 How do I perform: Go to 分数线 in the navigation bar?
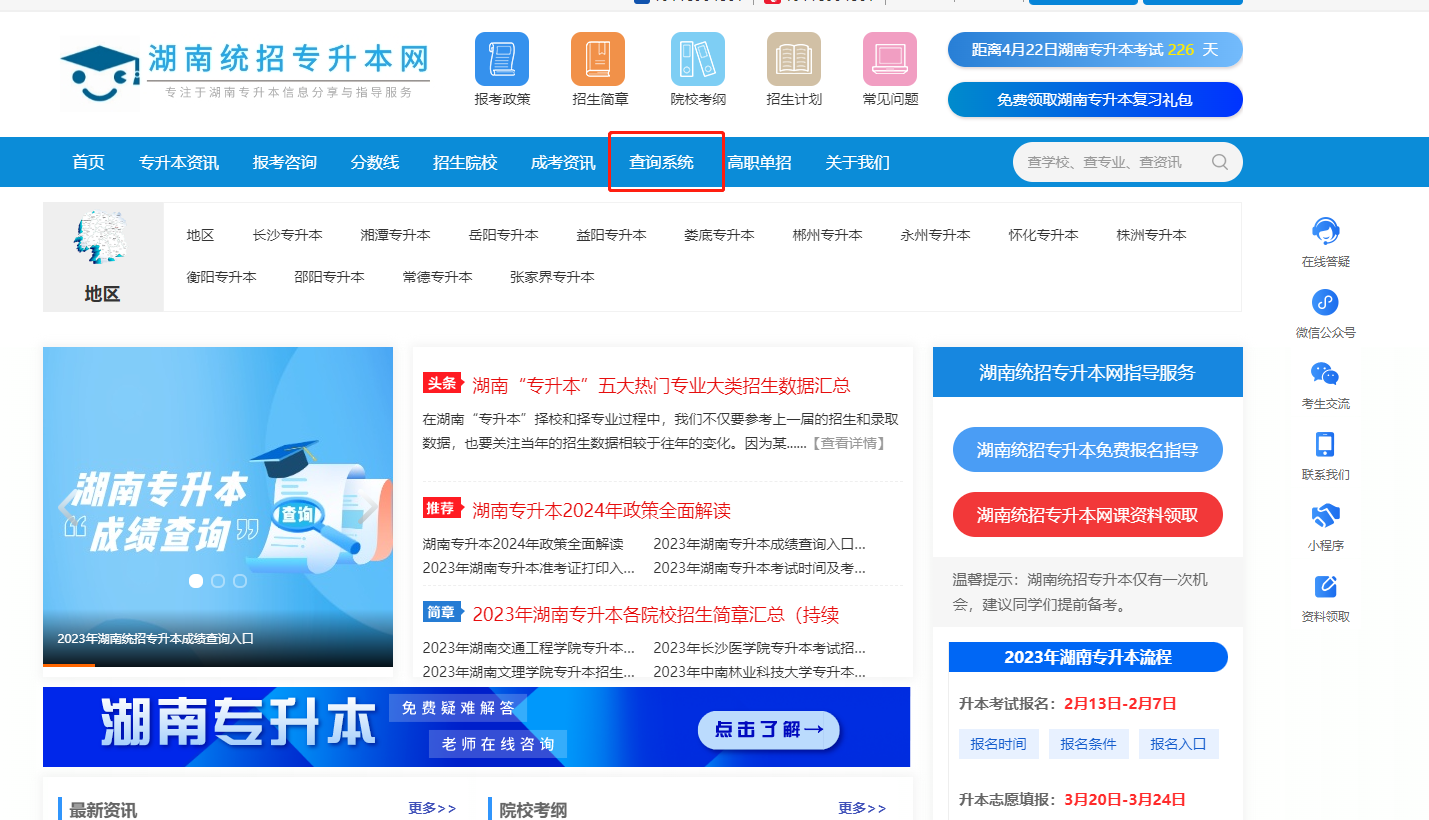[375, 162]
